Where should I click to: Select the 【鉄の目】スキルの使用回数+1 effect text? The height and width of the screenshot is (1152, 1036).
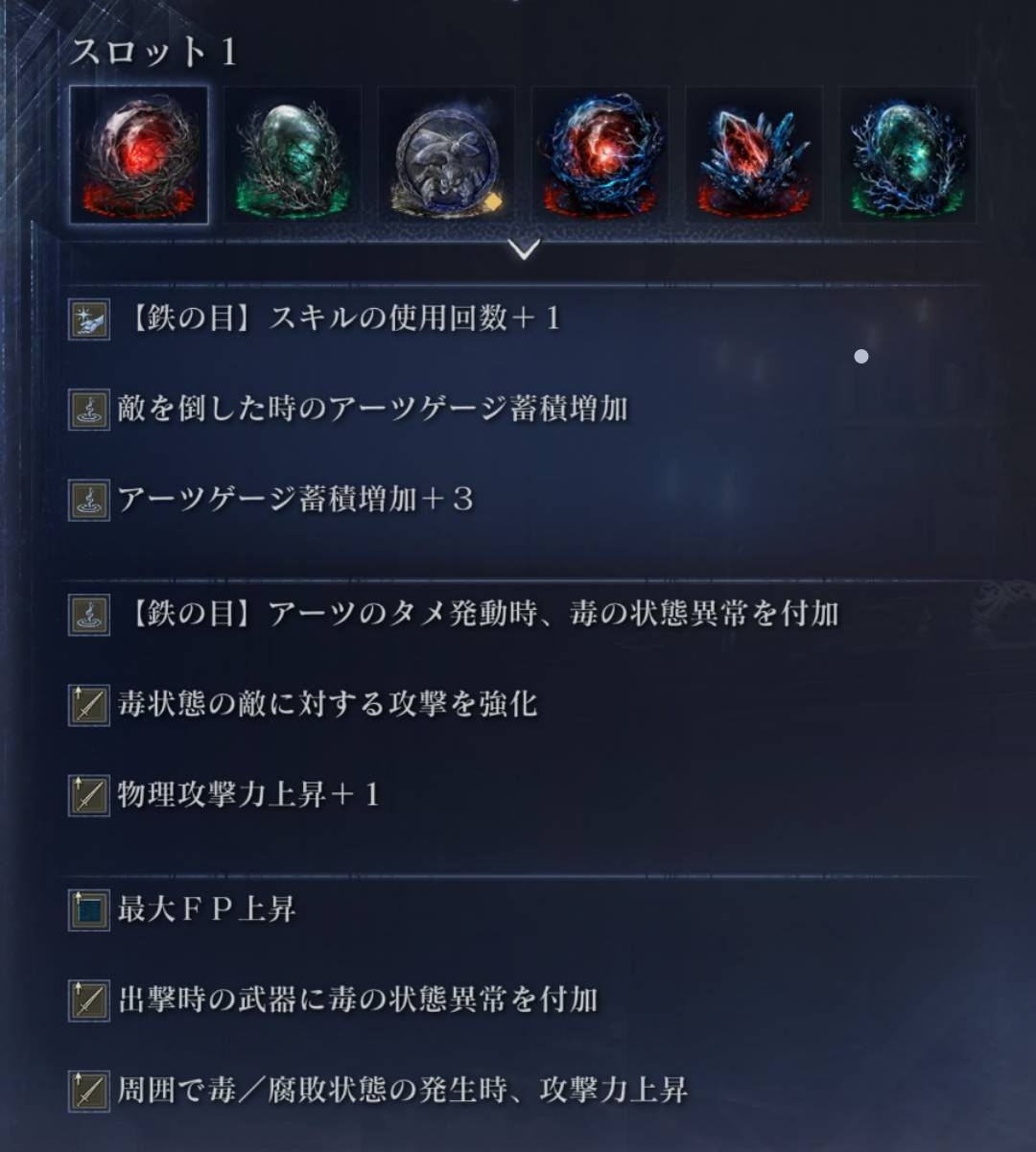pyautogui.click(x=341, y=318)
